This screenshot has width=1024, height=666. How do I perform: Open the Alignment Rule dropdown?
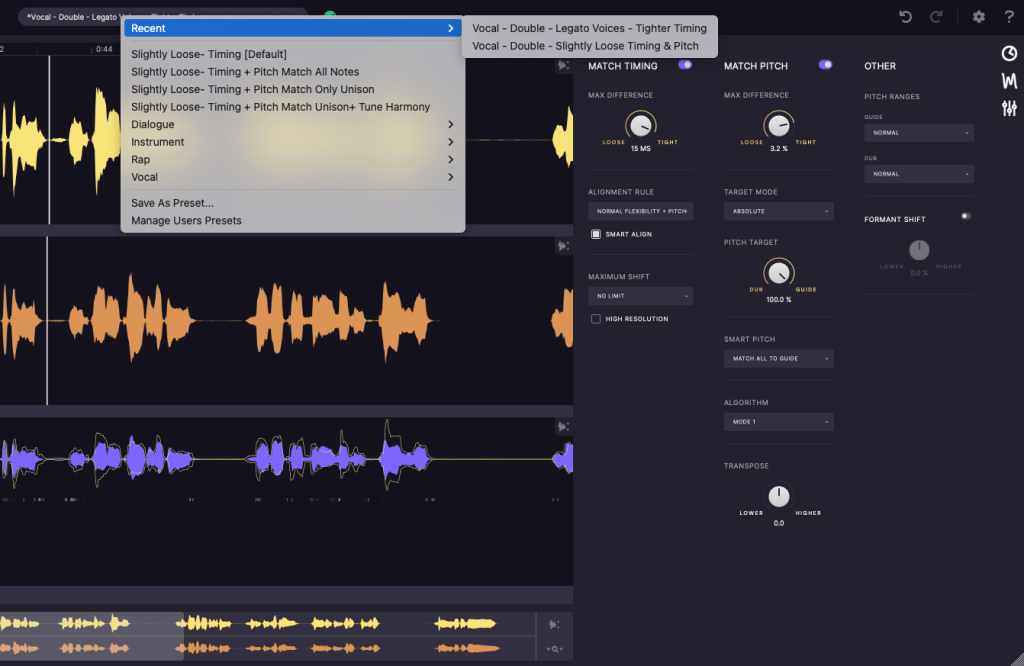pyautogui.click(x=640, y=212)
